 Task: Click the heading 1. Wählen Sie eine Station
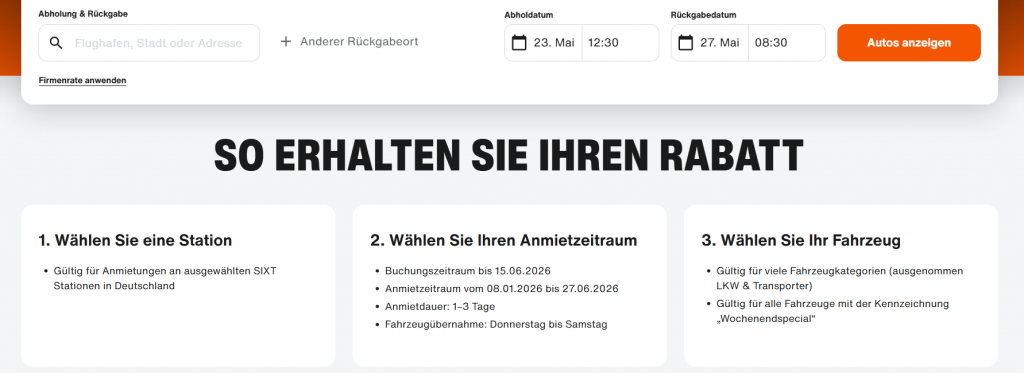pos(135,240)
